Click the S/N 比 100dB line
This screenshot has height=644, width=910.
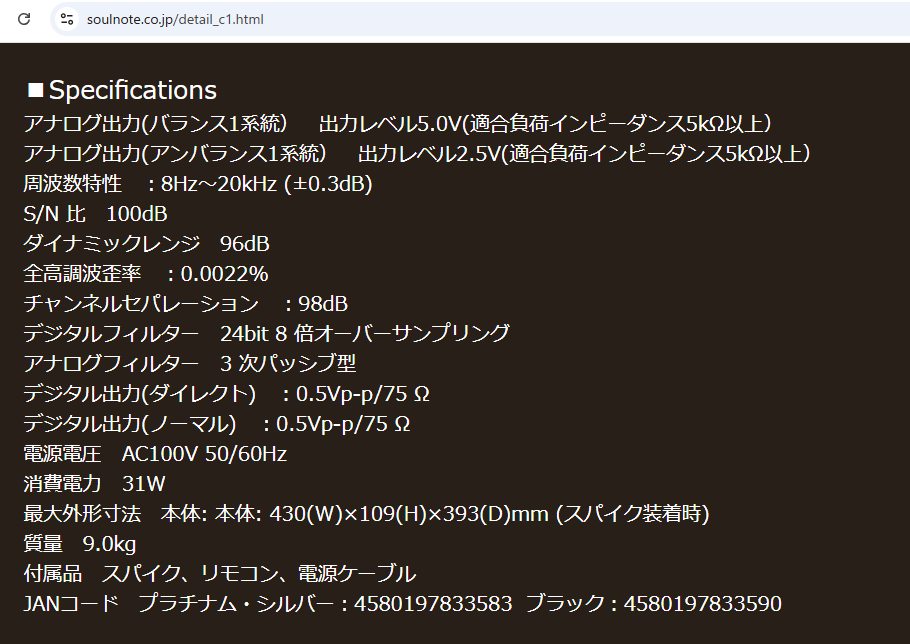click(x=95, y=214)
